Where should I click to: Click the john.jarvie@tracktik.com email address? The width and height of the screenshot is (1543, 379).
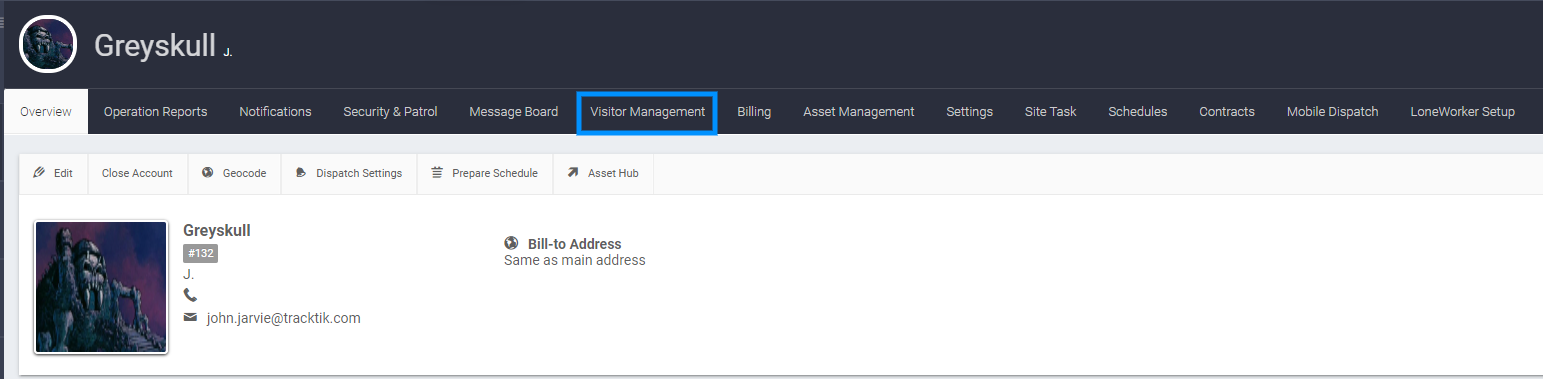[283, 318]
